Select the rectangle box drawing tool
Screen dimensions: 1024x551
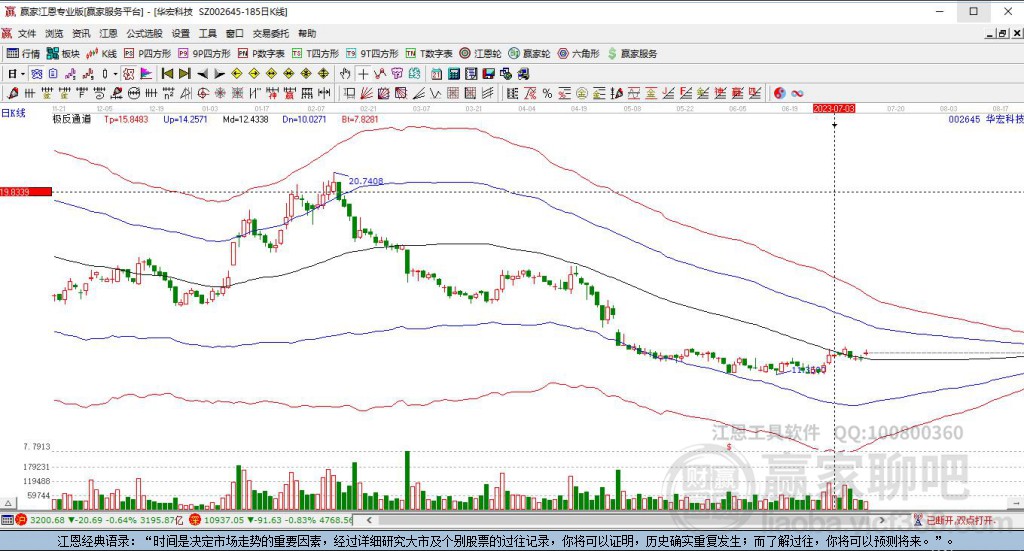(x=349, y=93)
